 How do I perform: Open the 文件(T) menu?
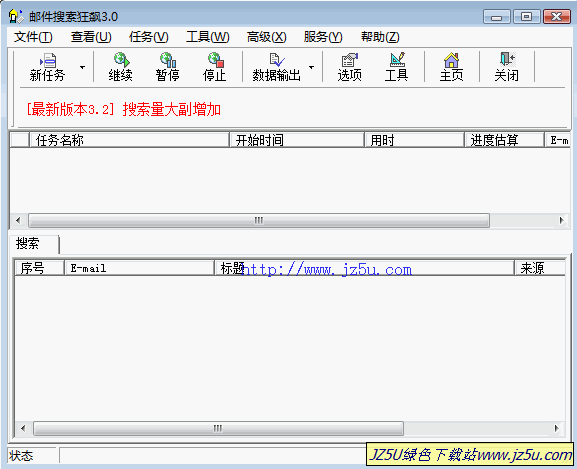33,37
